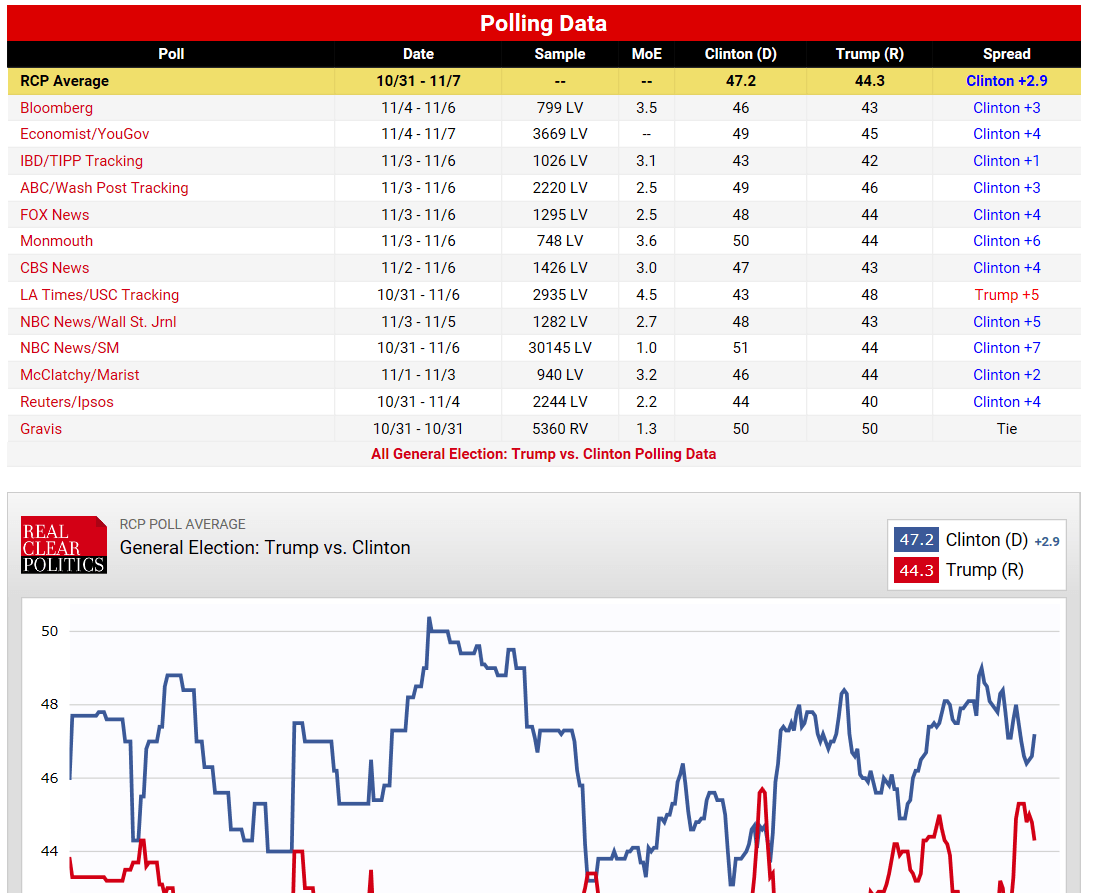Open the NBC News/Wall St. Jrnl poll
The height and width of the screenshot is (893, 1093).
(x=98, y=322)
